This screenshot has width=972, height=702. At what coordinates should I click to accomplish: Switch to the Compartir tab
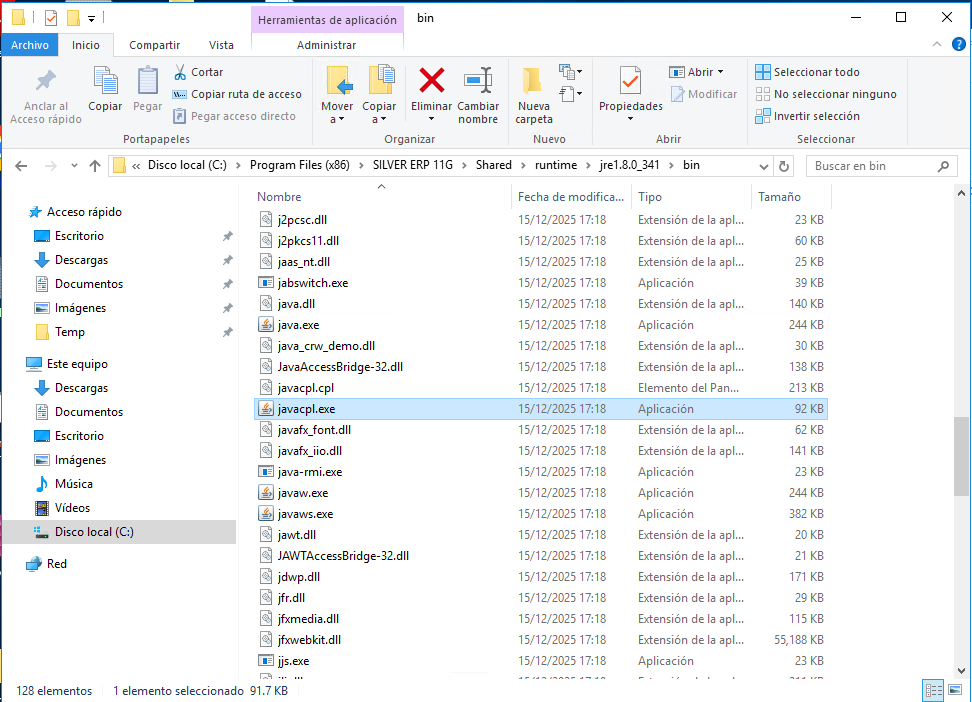pyautogui.click(x=154, y=45)
